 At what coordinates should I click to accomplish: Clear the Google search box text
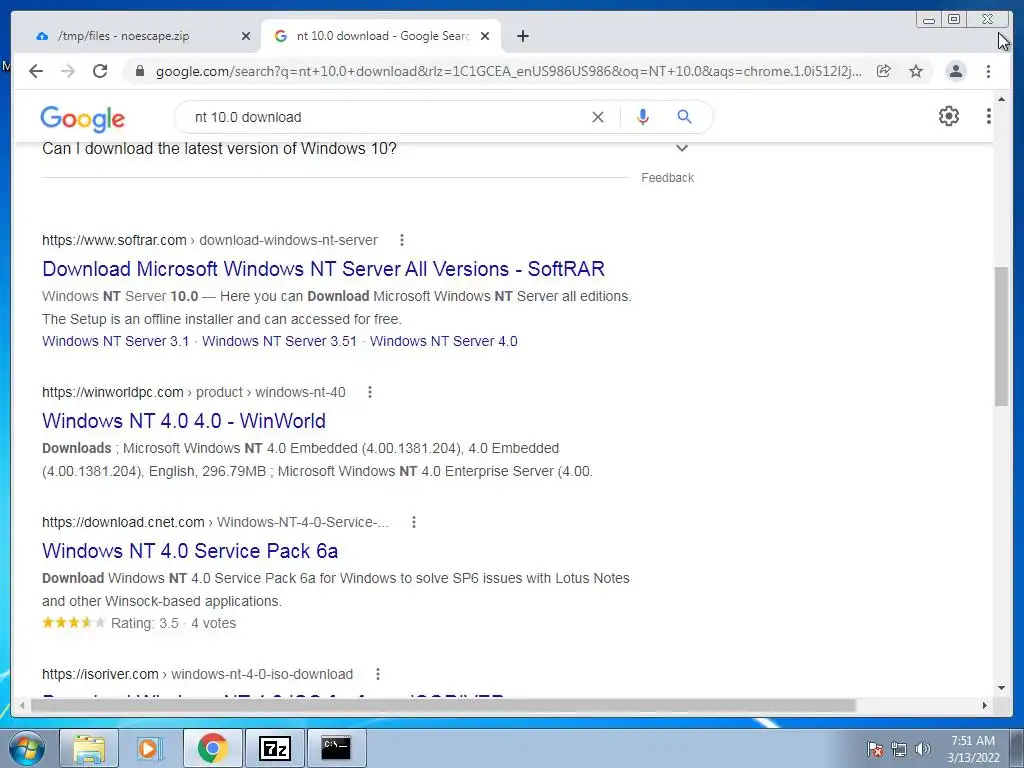(598, 117)
